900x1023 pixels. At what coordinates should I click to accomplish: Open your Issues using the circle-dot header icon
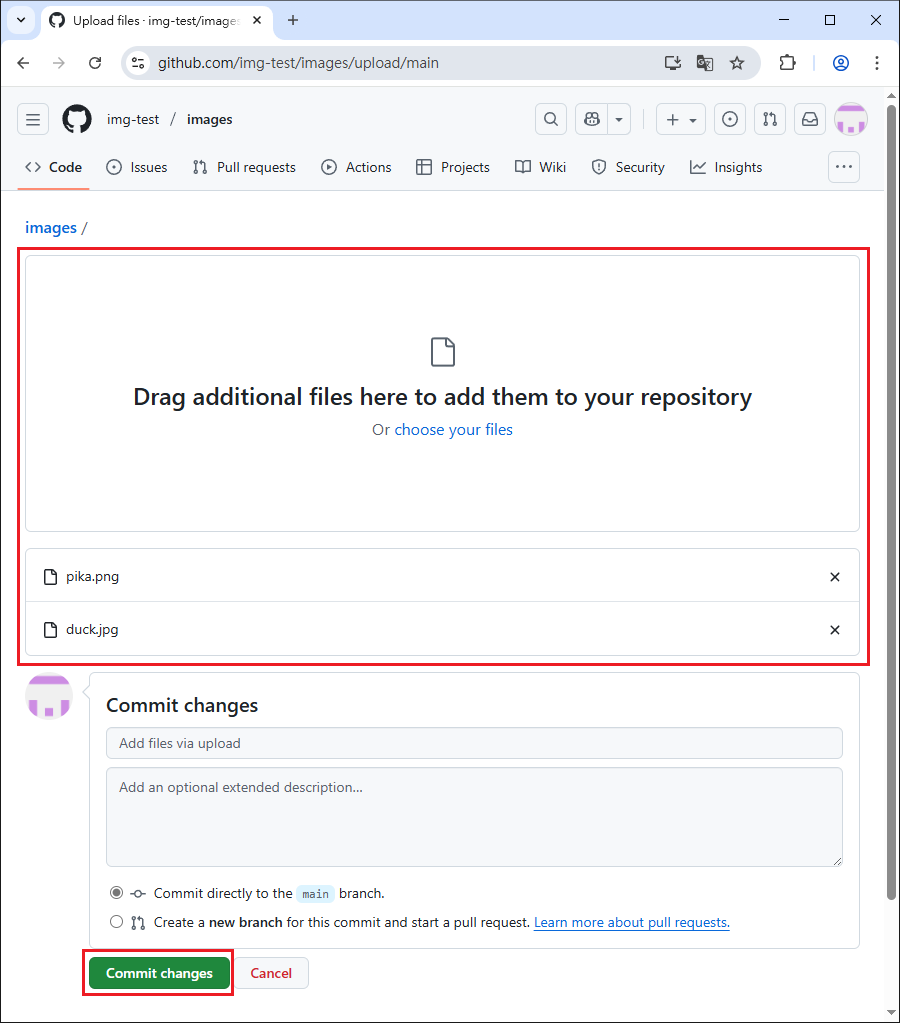730,119
